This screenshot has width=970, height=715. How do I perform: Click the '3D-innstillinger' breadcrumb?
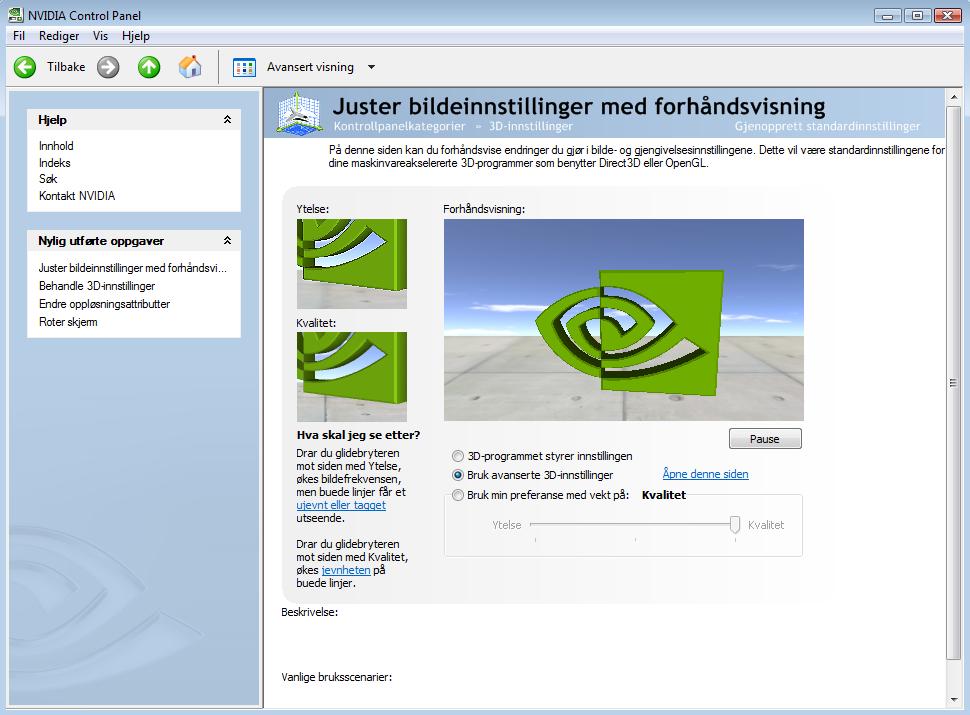[531, 126]
